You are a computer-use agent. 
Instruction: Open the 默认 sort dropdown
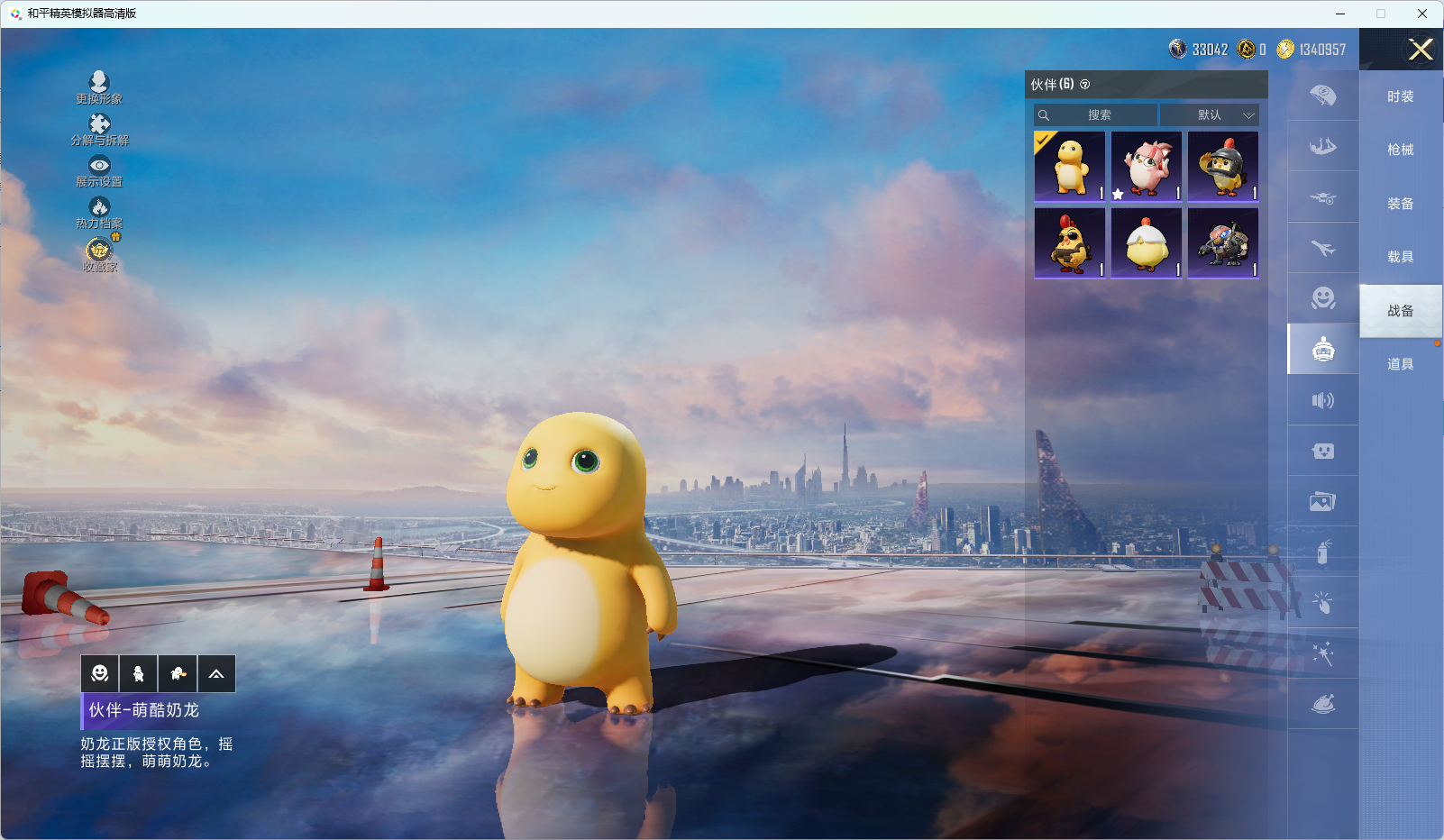pyautogui.click(x=1210, y=115)
